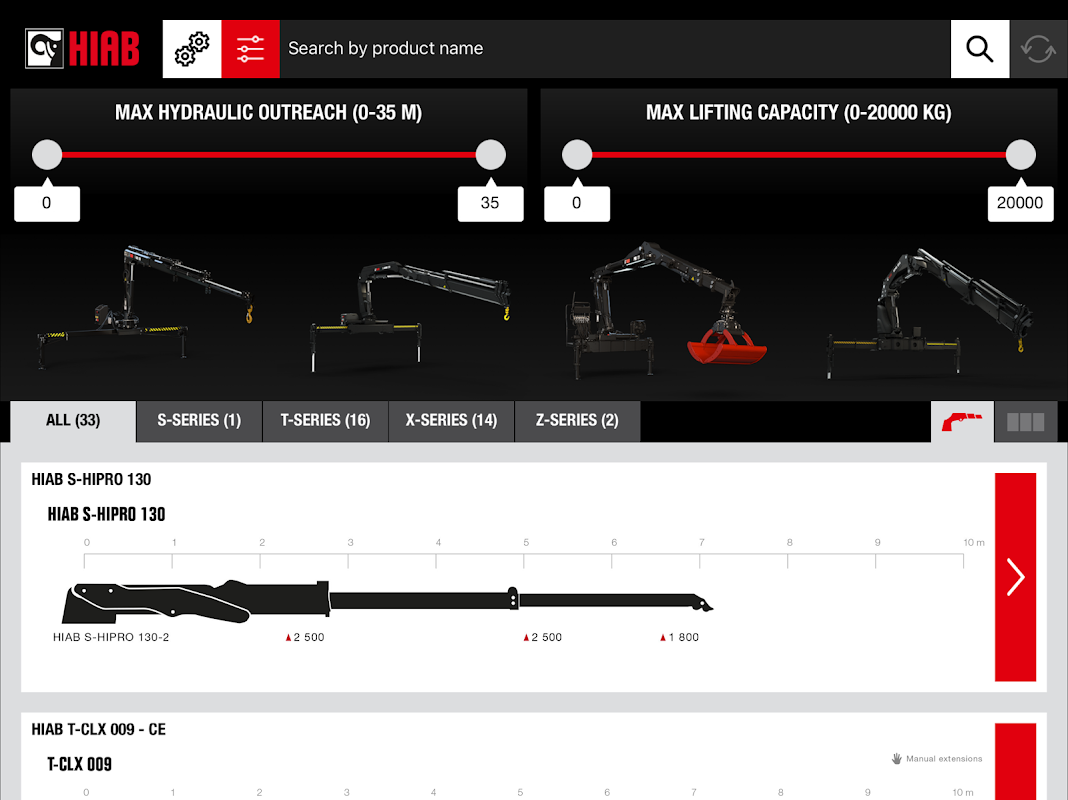Screen dimensions: 1068x800
Task: Click the HIAB S-HIPRO 130-2 label
Action: 111,637
